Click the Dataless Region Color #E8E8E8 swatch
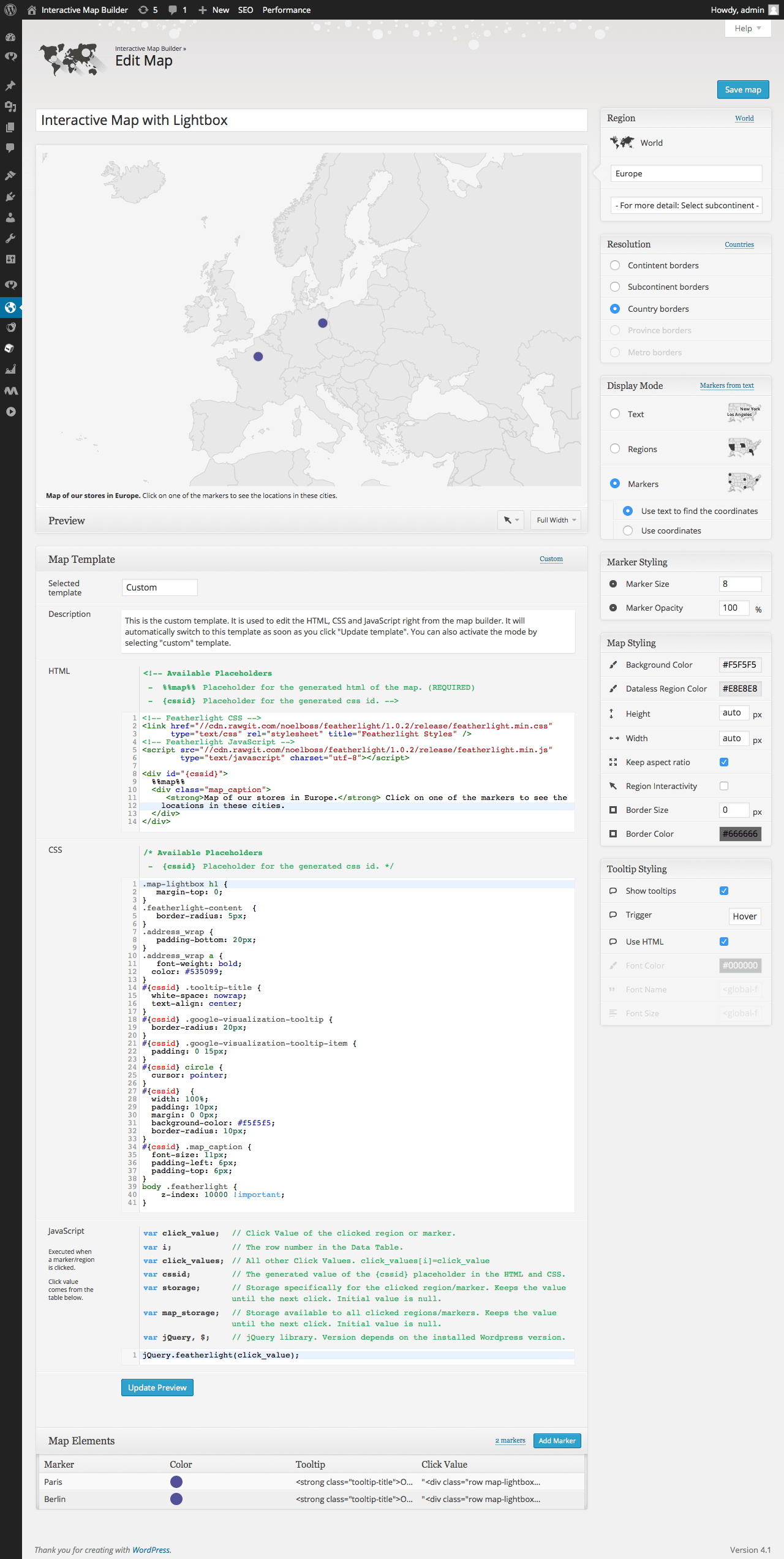The height and width of the screenshot is (1559, 784). coord(740,689)
